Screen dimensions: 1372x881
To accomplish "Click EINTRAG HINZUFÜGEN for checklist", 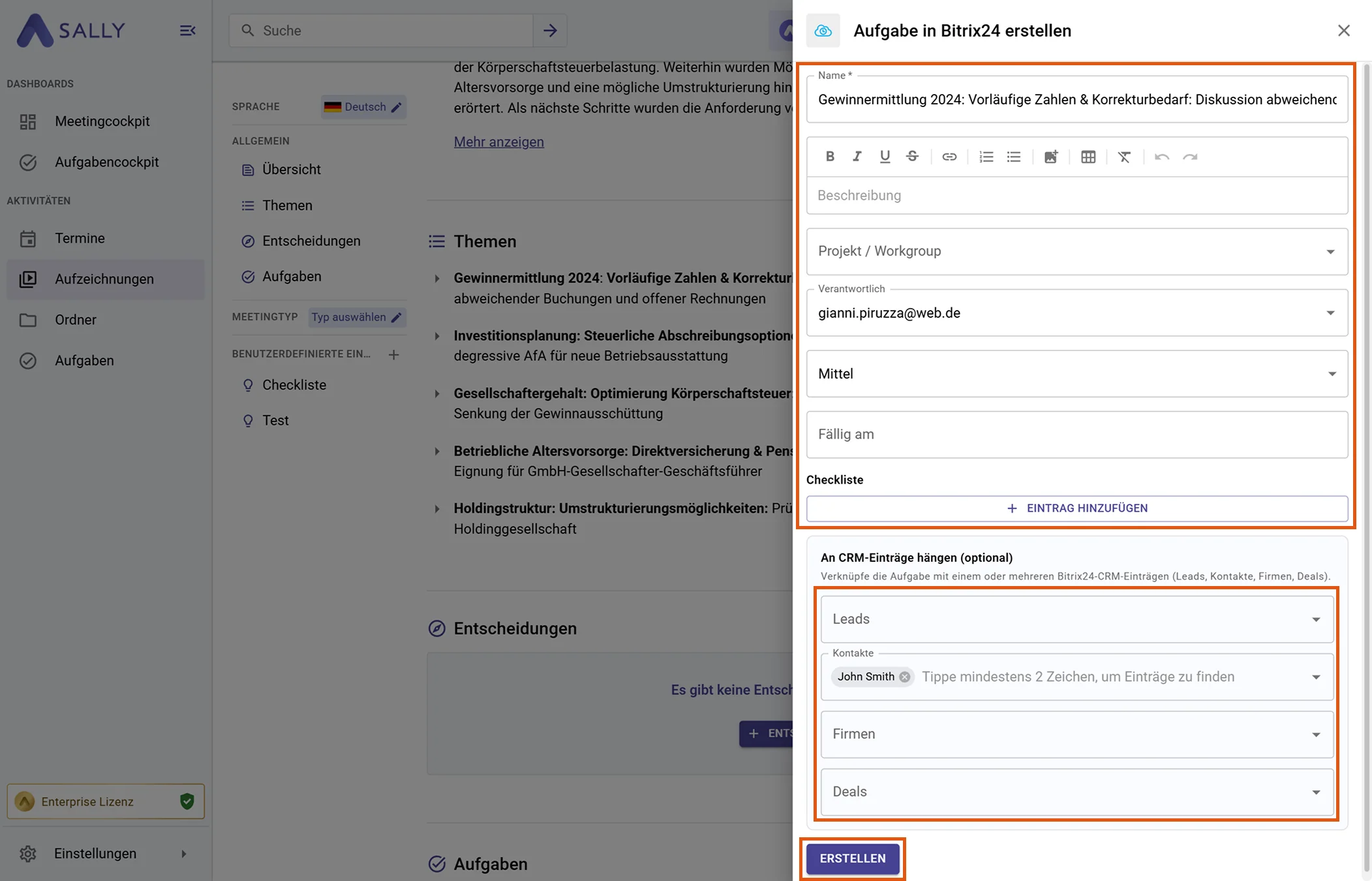I will [1077, 508].
